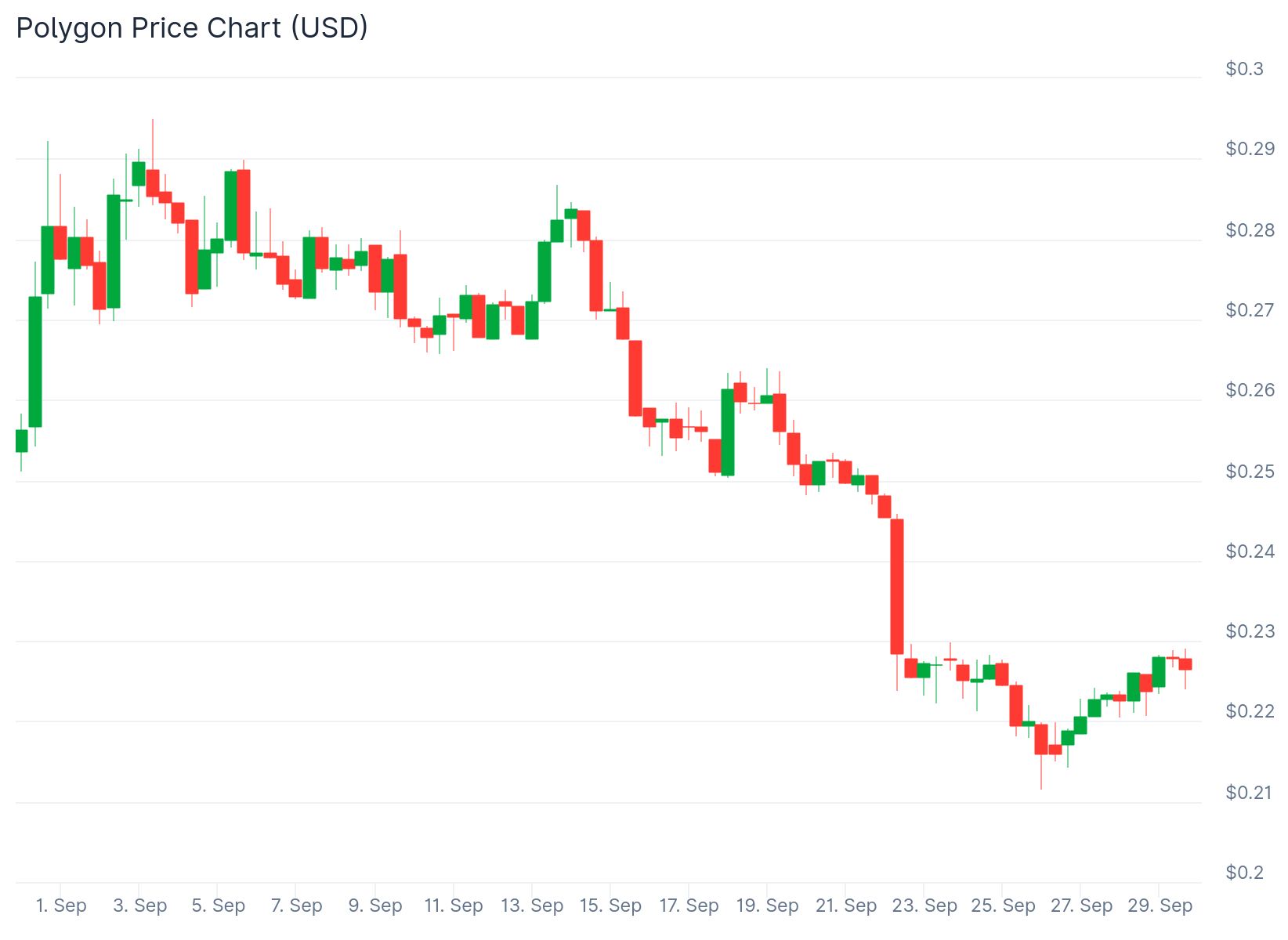Click the 25. Sep date label

tap(1003, 906)
